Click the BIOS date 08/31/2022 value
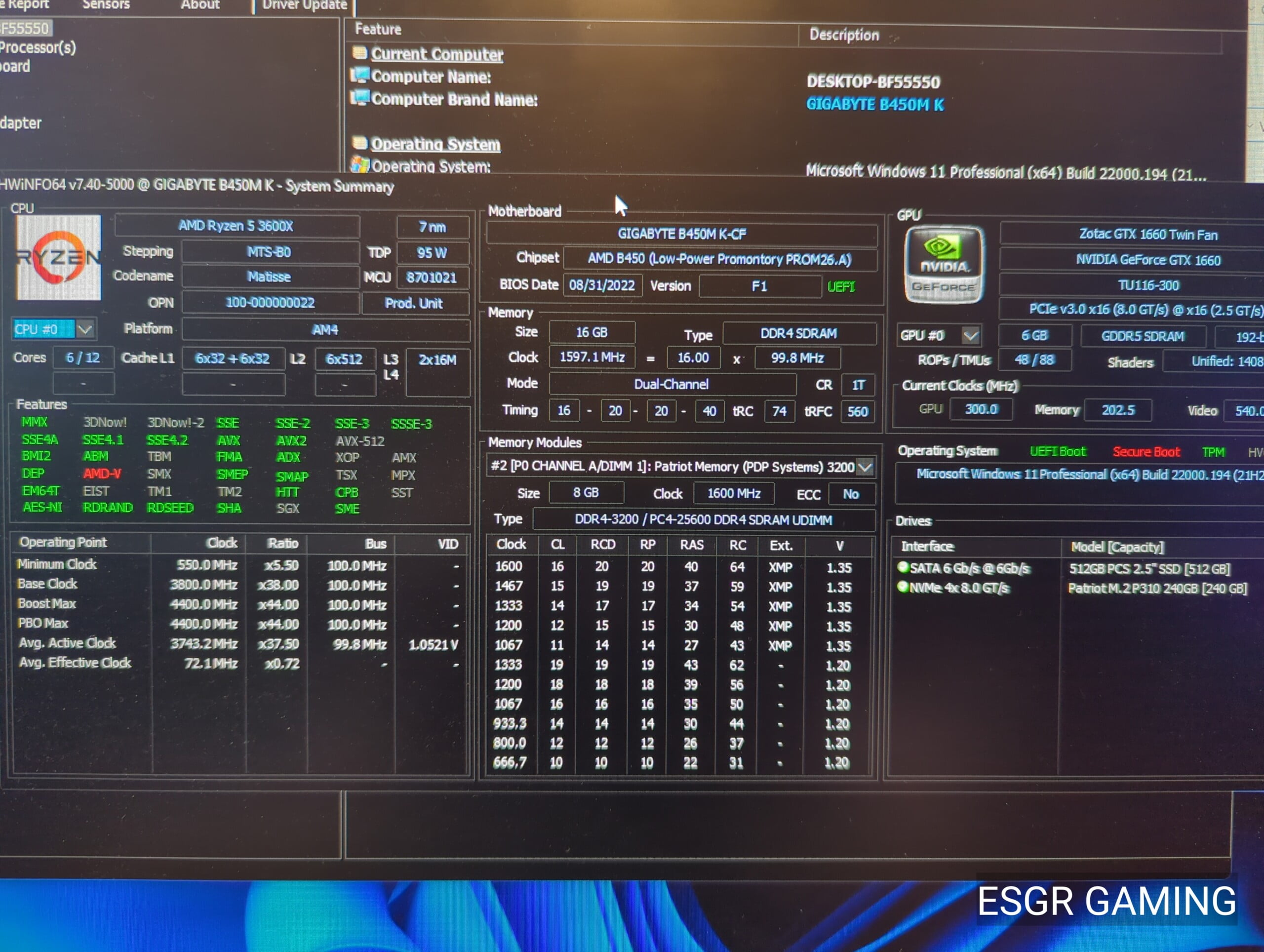 (602, 285)
